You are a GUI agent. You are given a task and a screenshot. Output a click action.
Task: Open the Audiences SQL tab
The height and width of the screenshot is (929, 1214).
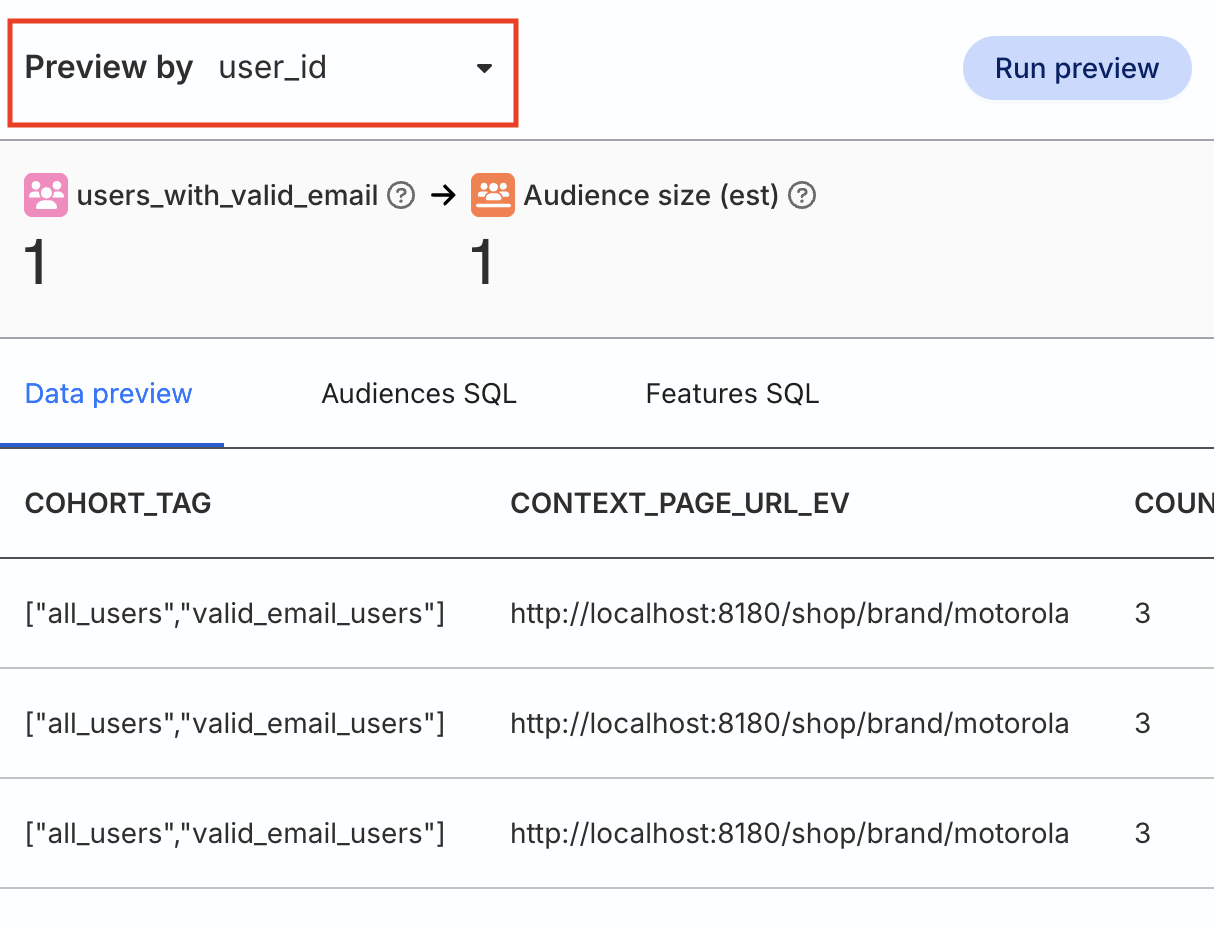(419, 394)
